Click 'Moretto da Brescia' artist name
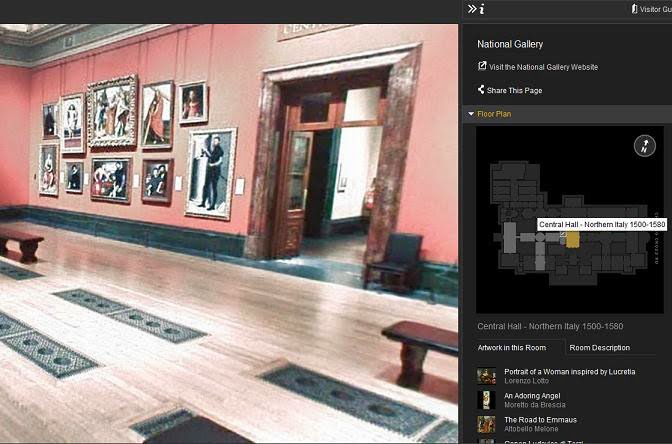This screenshot has width=672, height=444. [534, 405]
